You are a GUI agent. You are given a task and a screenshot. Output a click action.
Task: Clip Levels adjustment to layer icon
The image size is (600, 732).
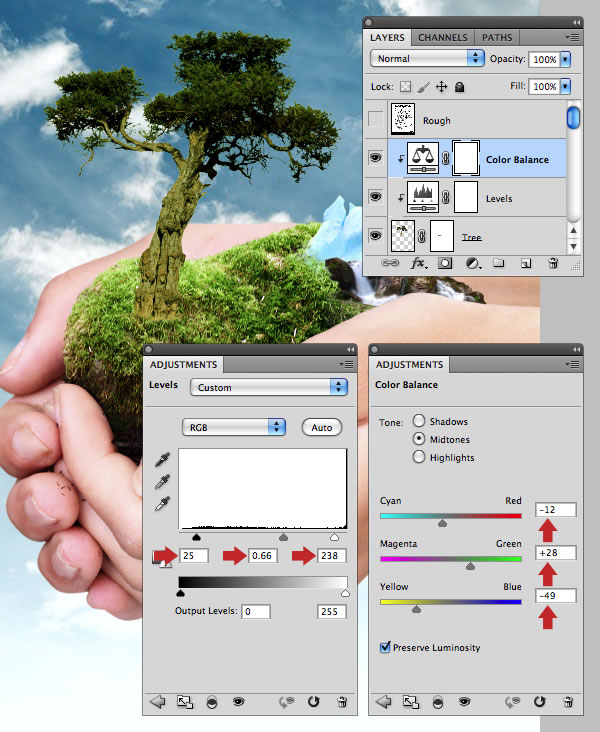click(x=212, y=702)
